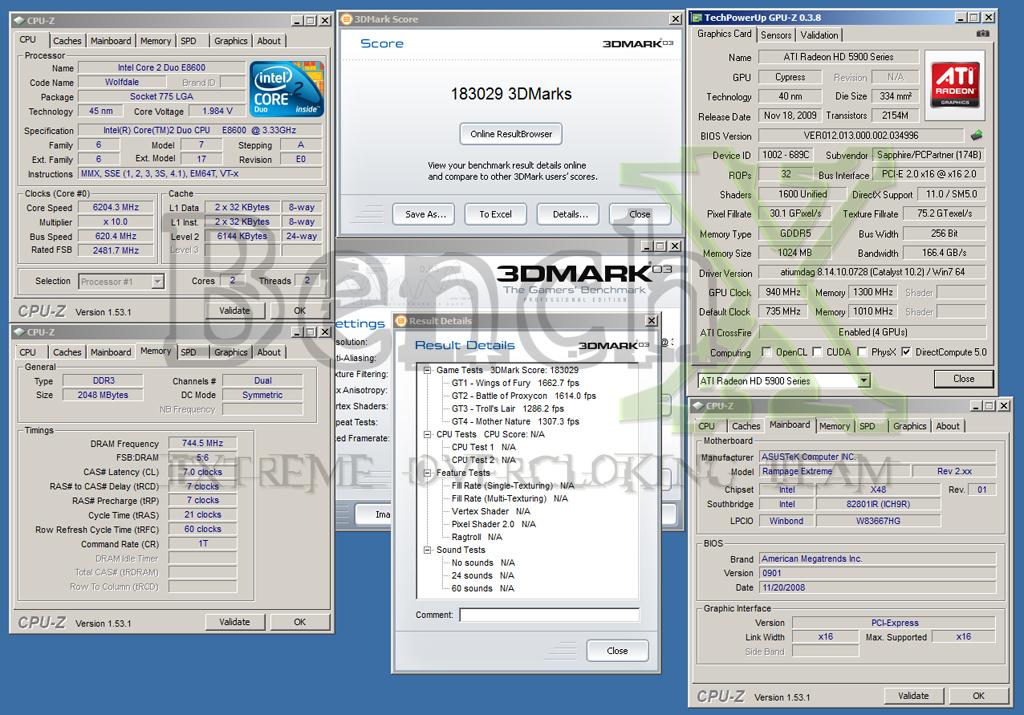
Task: Select Memory tab in Mainboard CPU-Z window
Action: [834, 426]
